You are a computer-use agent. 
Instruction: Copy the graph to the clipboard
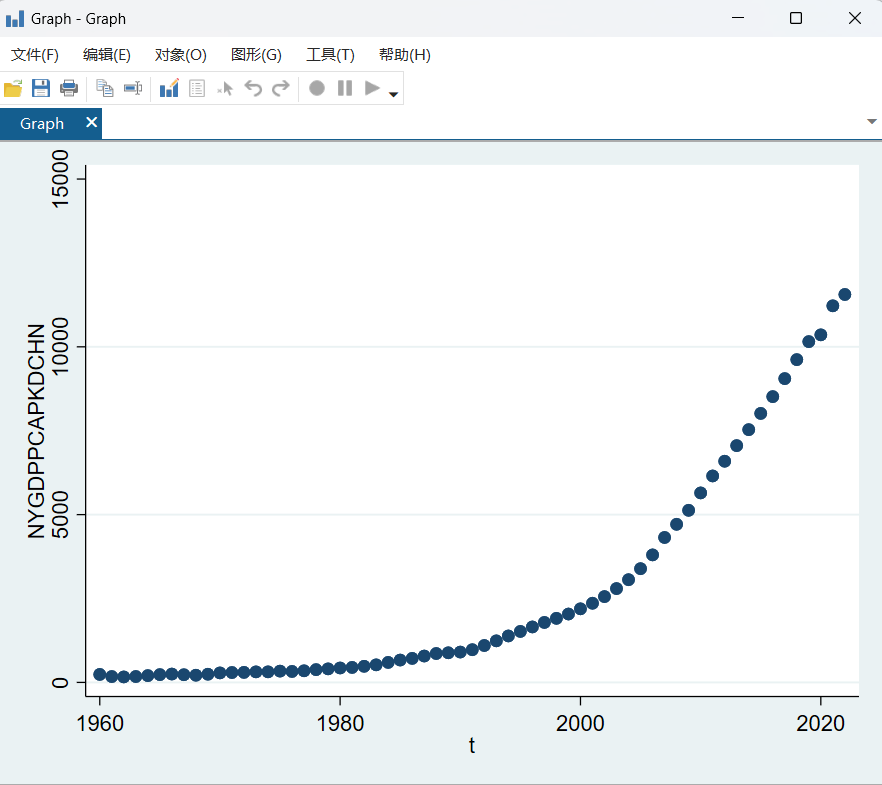point(104,88)
